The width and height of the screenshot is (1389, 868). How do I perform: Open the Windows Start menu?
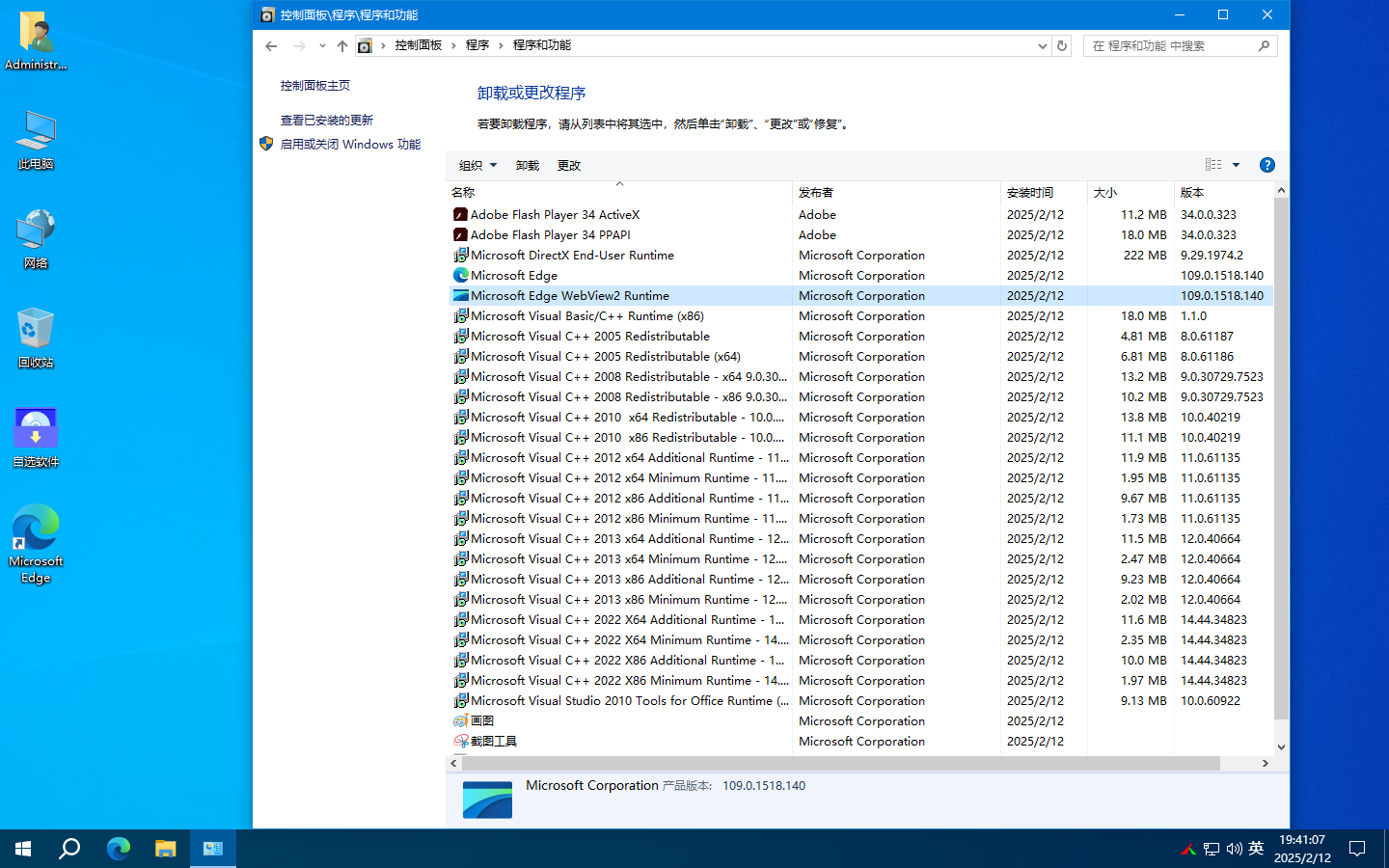pos(23,849)
